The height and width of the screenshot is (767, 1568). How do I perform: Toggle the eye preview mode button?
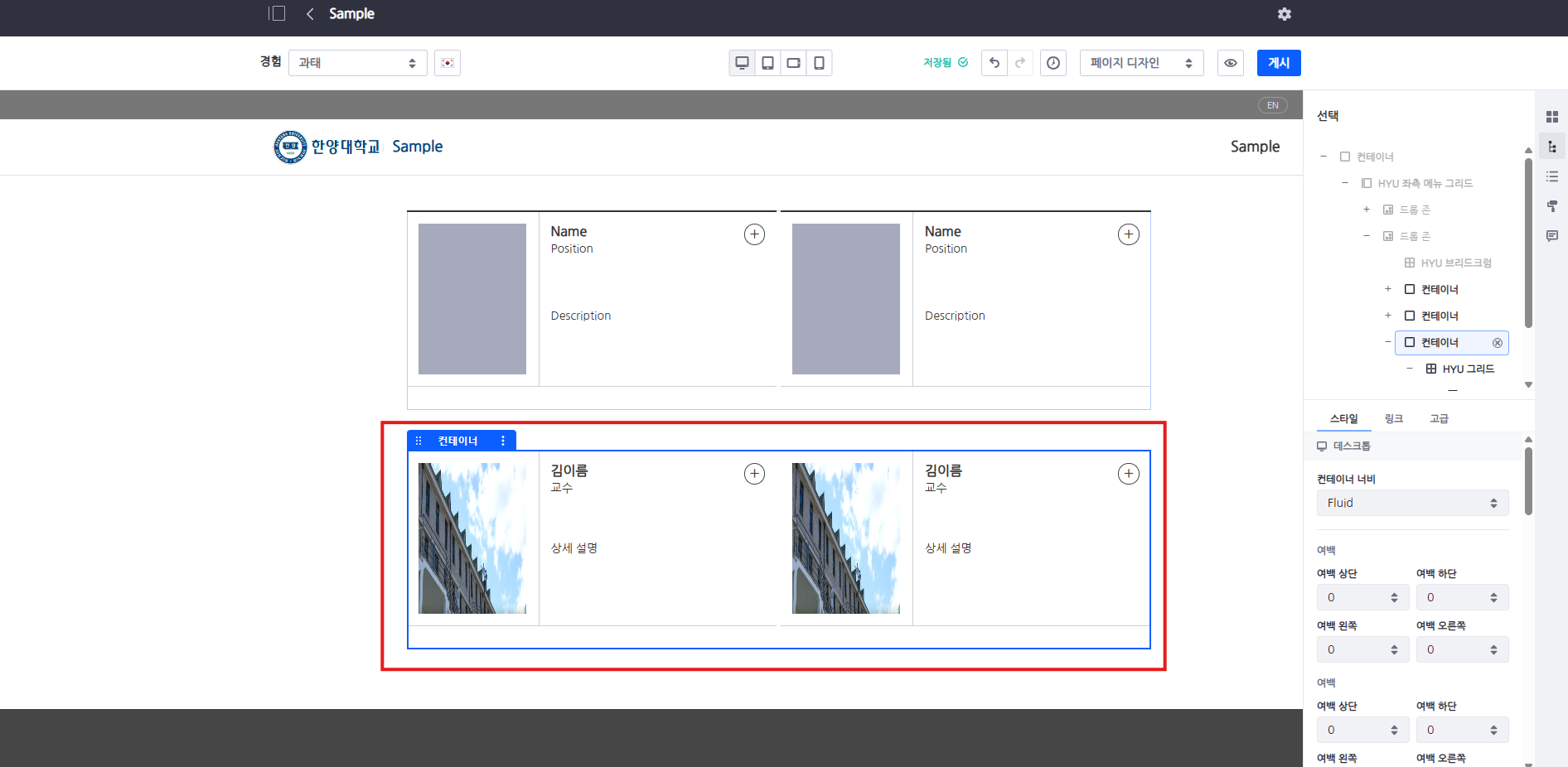1231,63
